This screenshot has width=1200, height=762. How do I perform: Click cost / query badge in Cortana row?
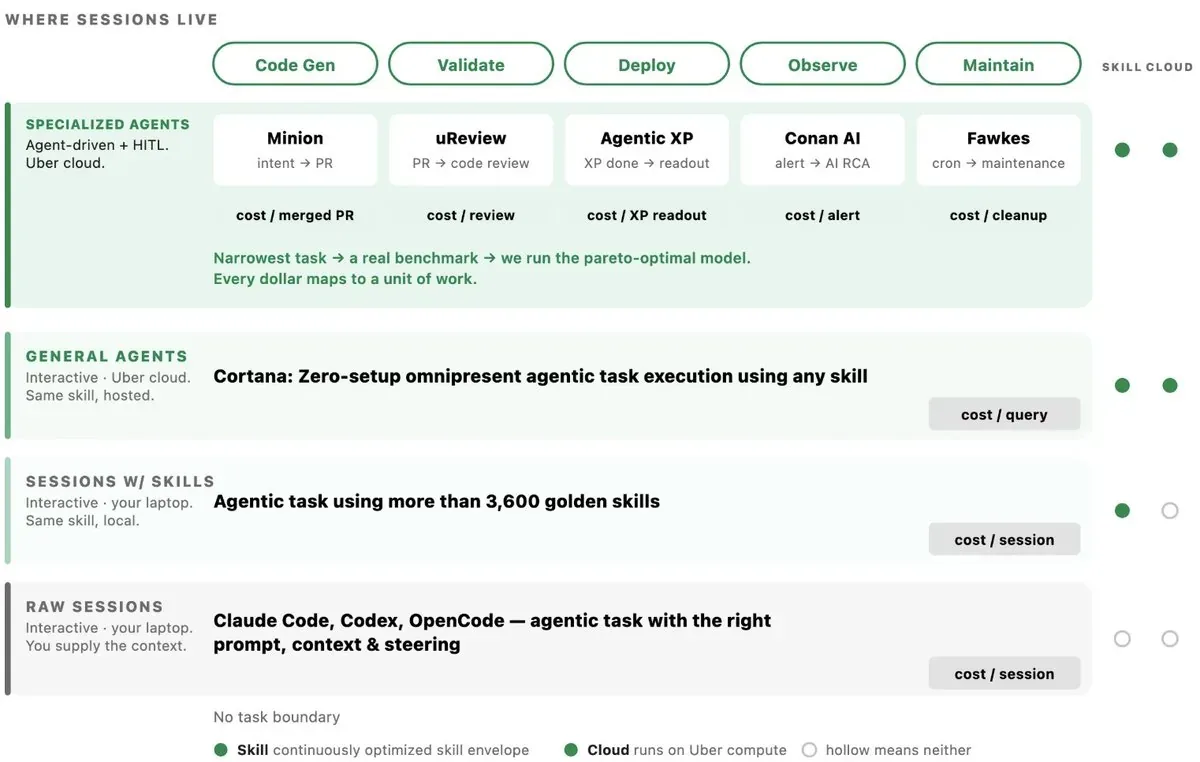point(1004,414)
